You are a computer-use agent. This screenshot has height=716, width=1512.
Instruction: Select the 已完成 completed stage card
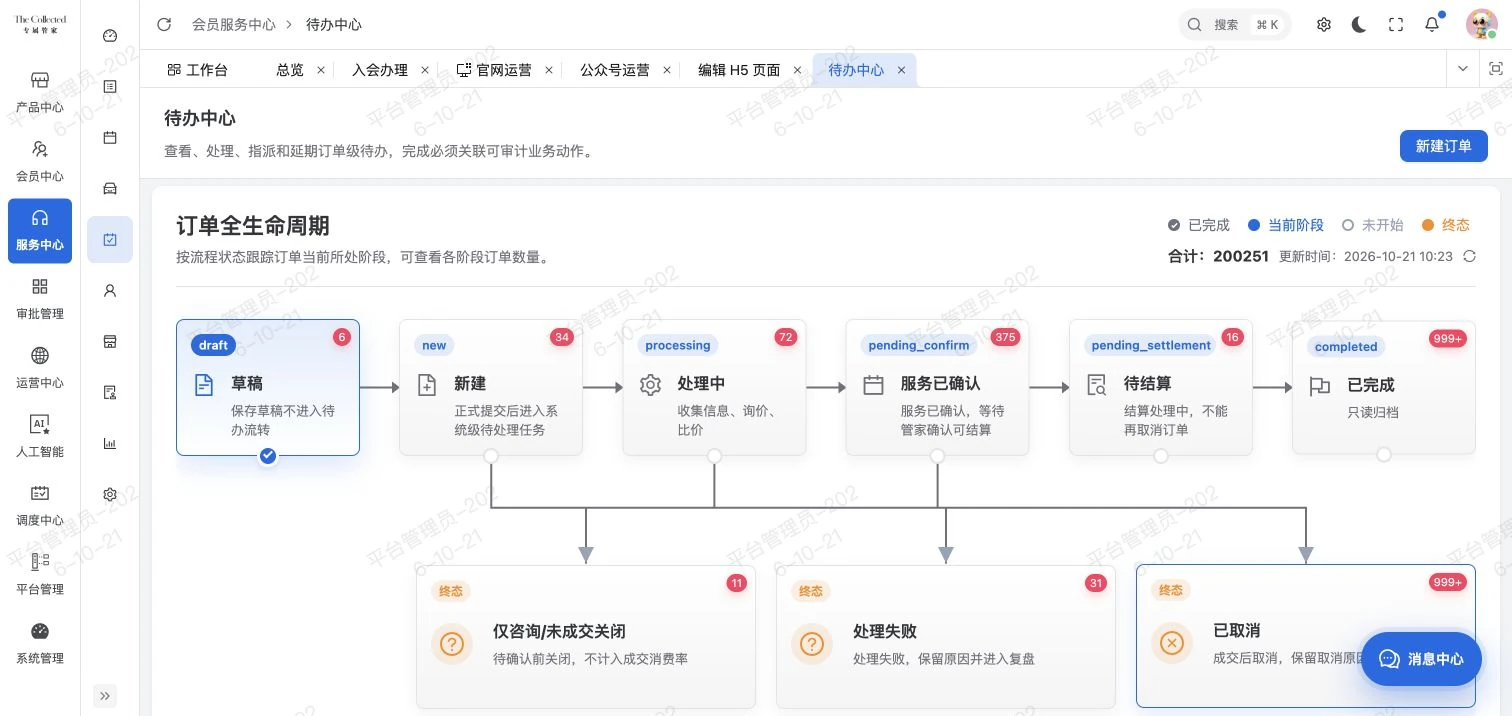click(1384, 387)
